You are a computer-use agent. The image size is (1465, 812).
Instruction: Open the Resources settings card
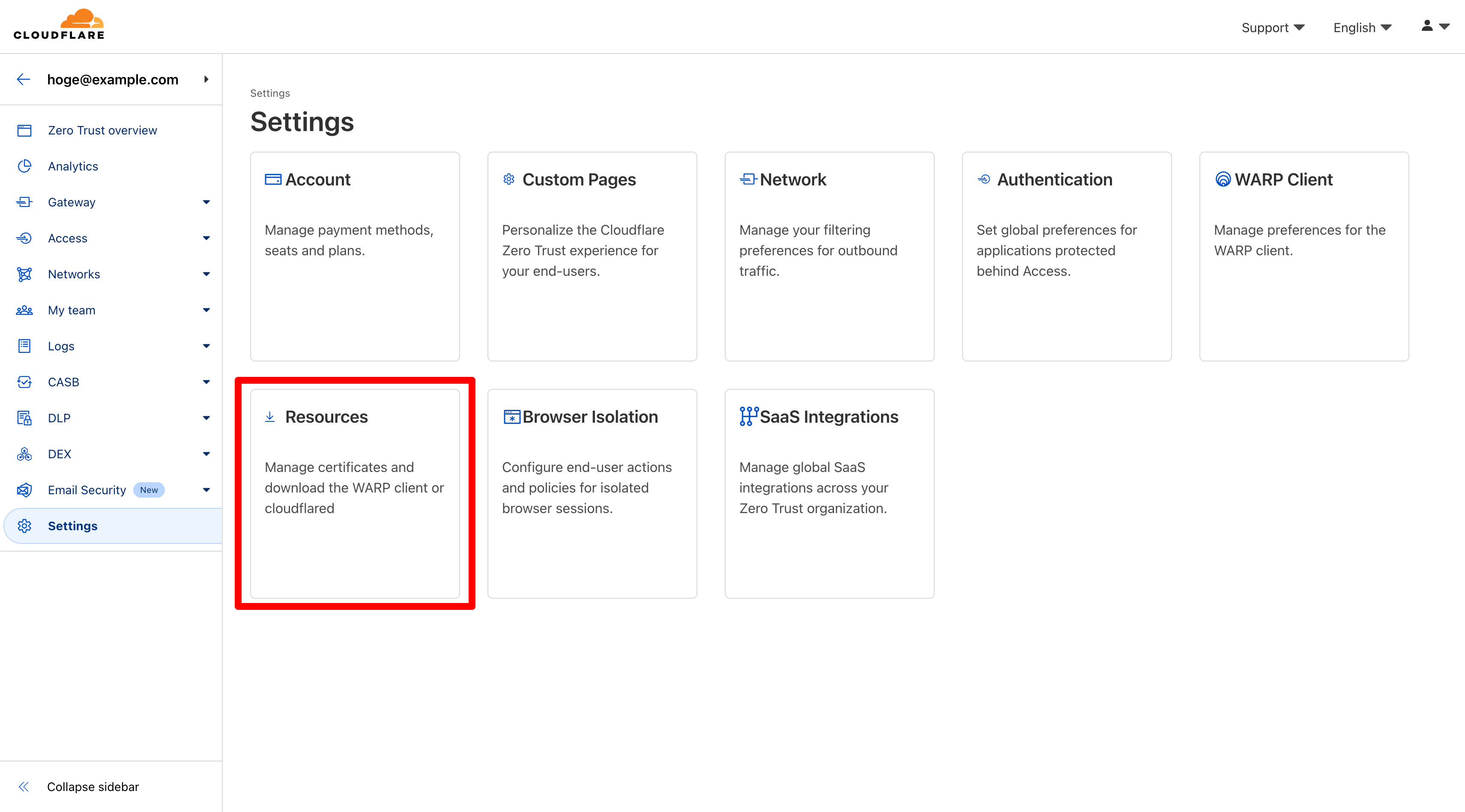click(355, 493)
